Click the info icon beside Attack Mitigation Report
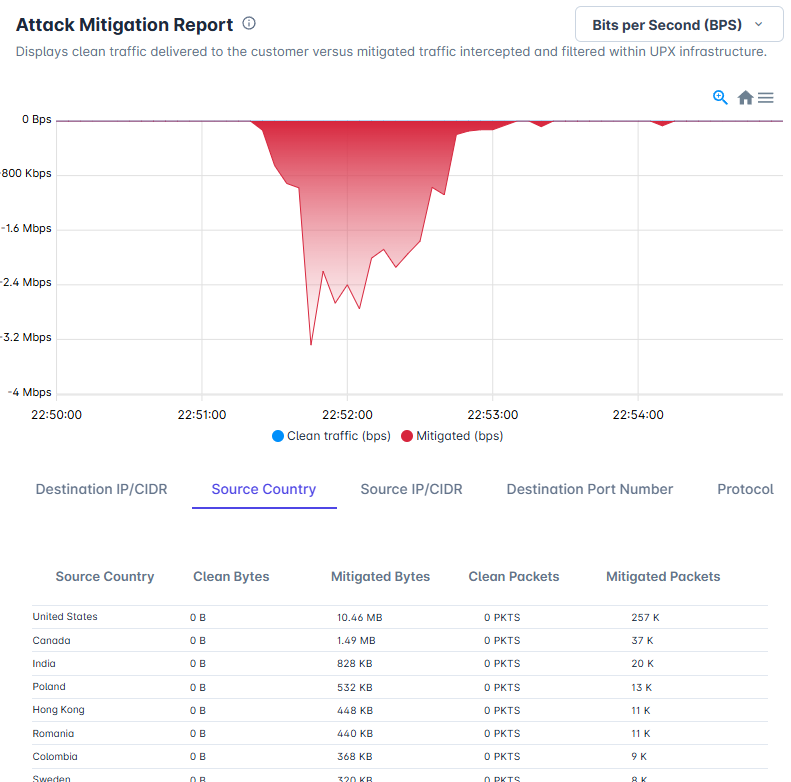This screenshot has height=782, width=791. pyautogui.click(x=249, y=23)
